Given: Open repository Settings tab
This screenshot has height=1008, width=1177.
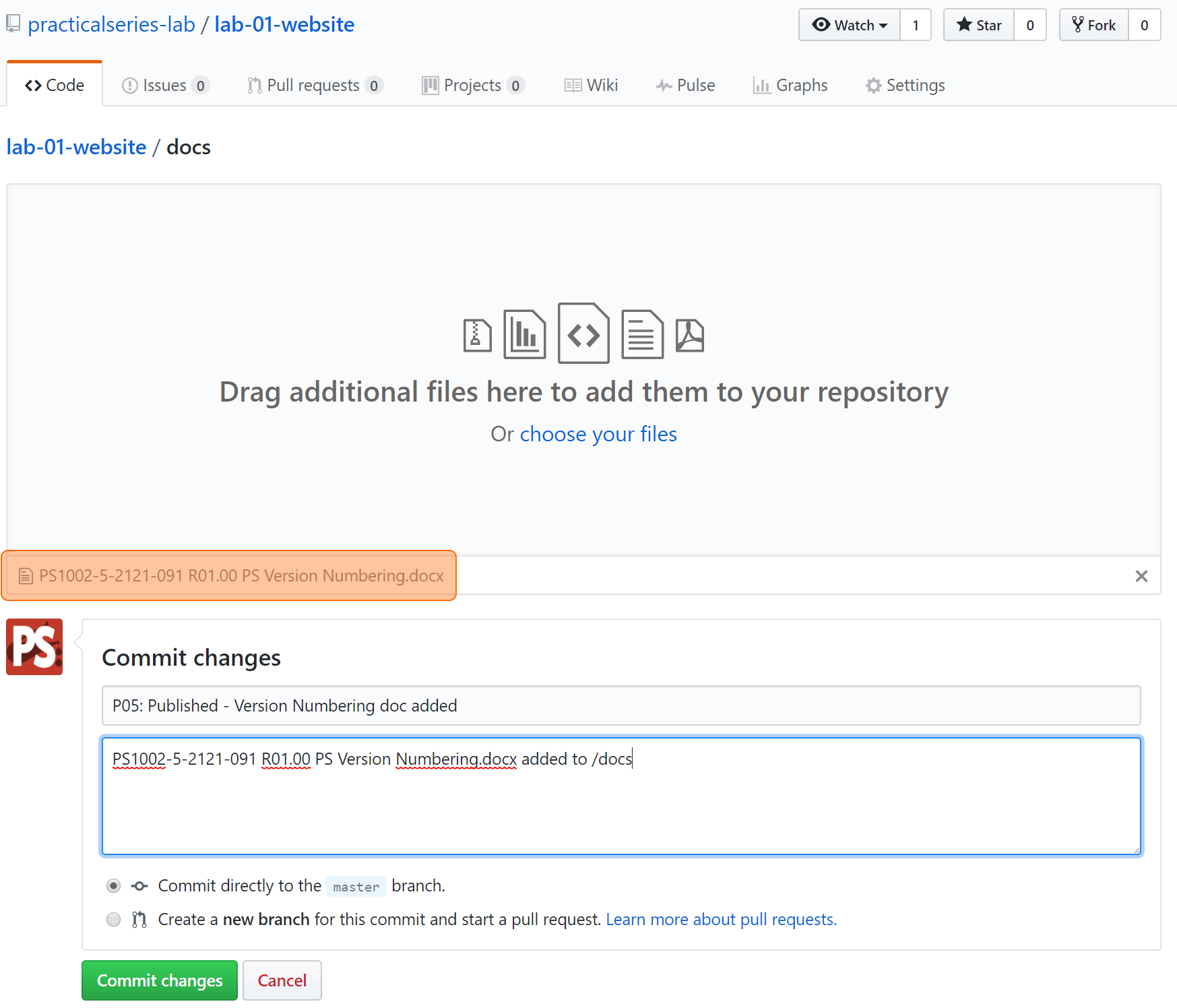Looking at the screenshot, I should point(905,85).
